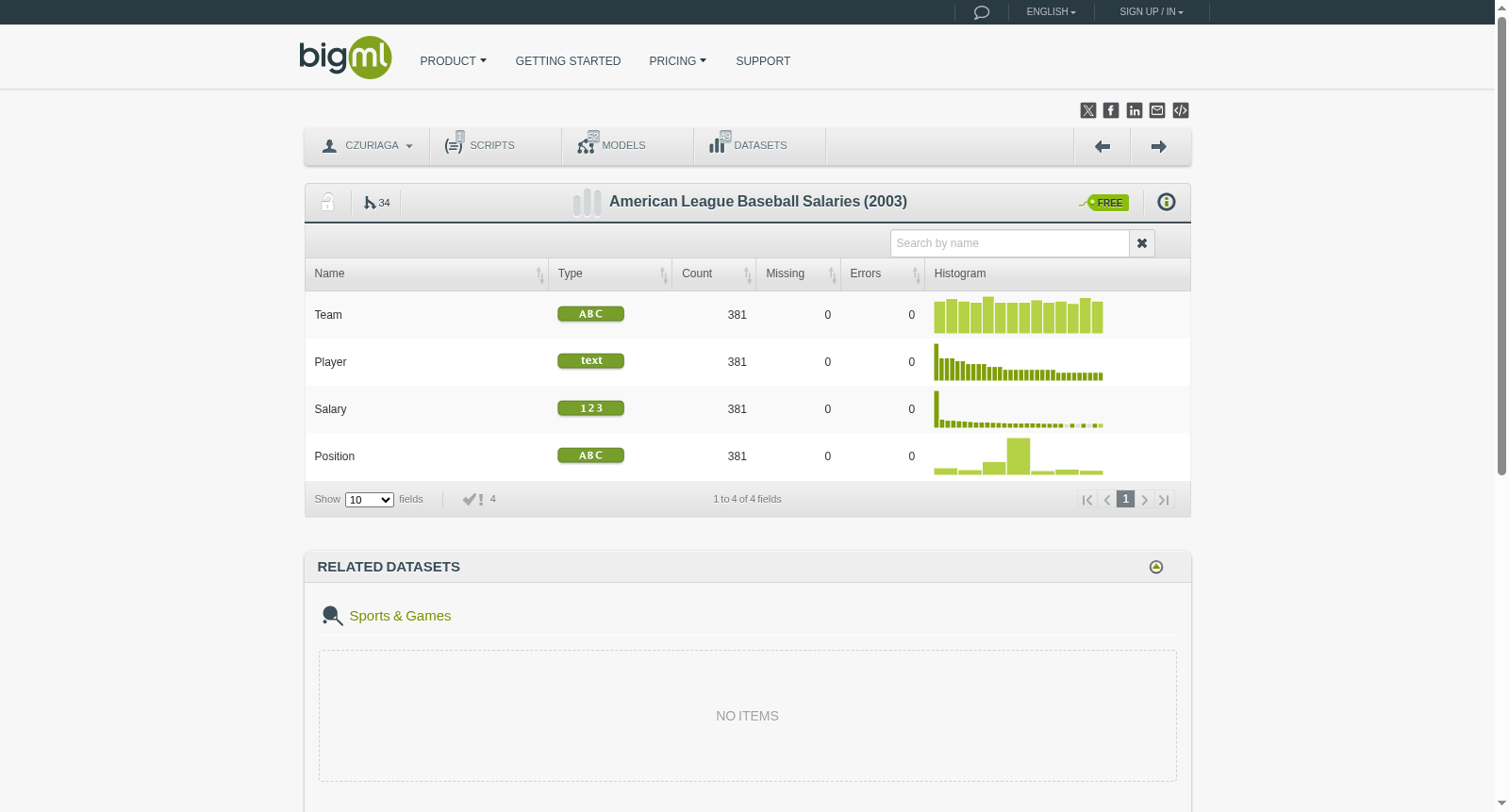Open the Show fields count select box
Image resolution: width=1509 pixels, height=812 pixels.
pos(369,500)
